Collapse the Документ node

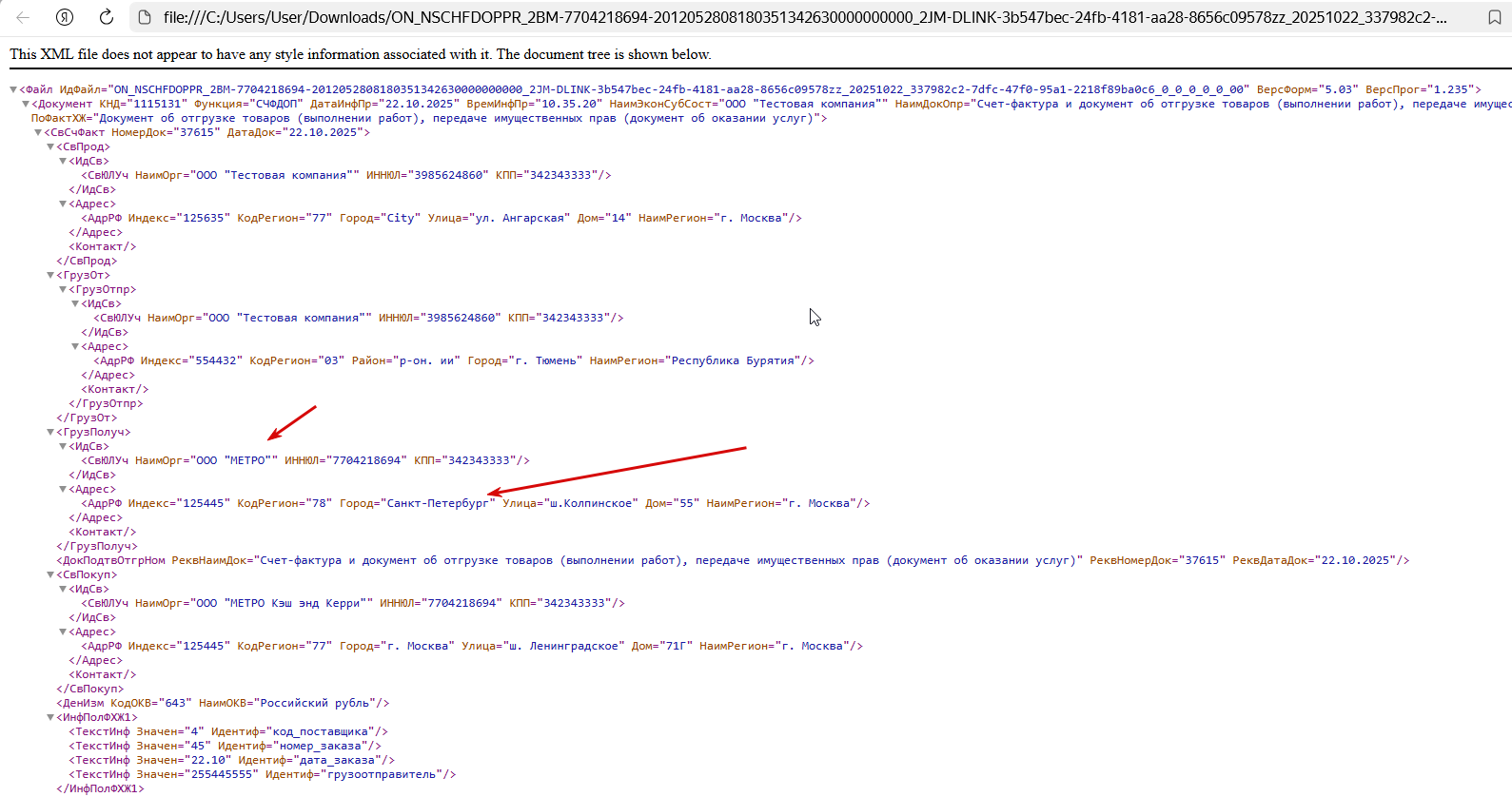point(26,104)
